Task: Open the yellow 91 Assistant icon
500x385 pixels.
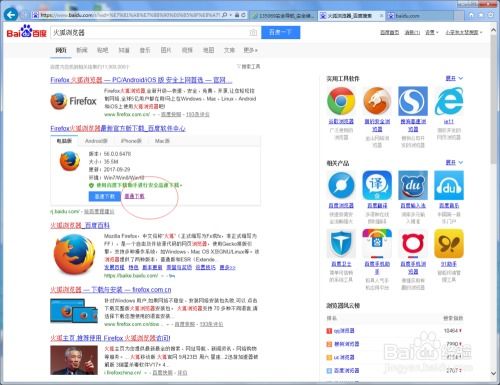Action: [x=449, y=244]
